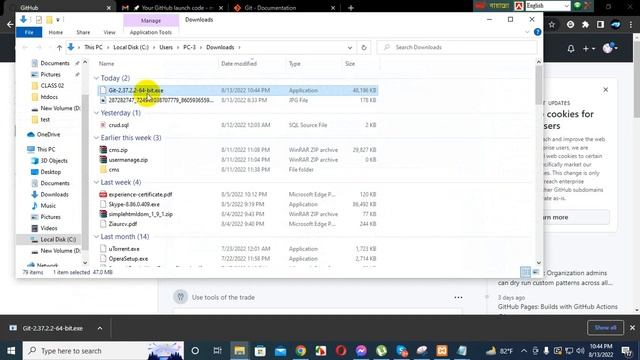The height and width of the screenshot is (360, 640).
Task: Open the Share ribbon tab
Action: point(83,32)
